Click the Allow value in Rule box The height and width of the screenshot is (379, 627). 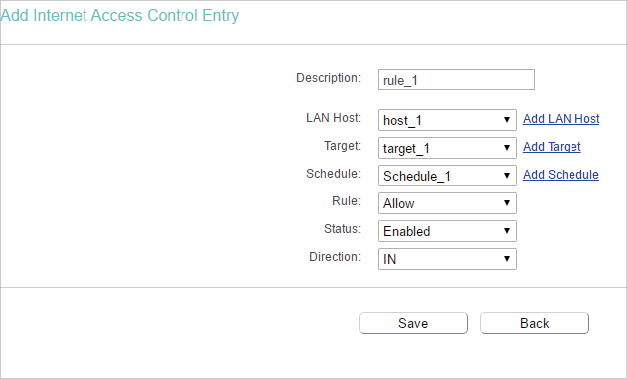399,203
